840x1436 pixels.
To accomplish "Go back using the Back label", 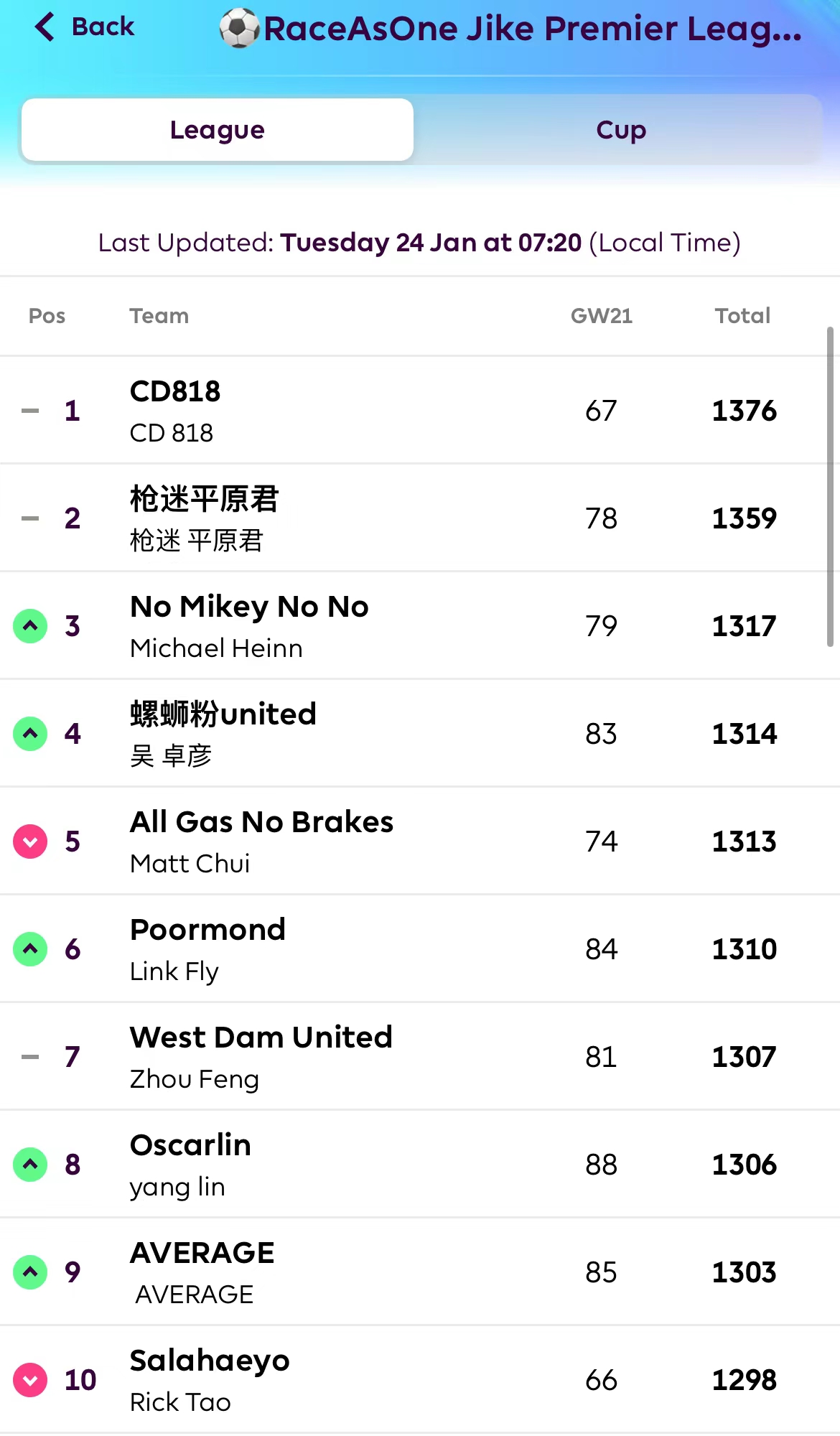I will tap(103, 27).
